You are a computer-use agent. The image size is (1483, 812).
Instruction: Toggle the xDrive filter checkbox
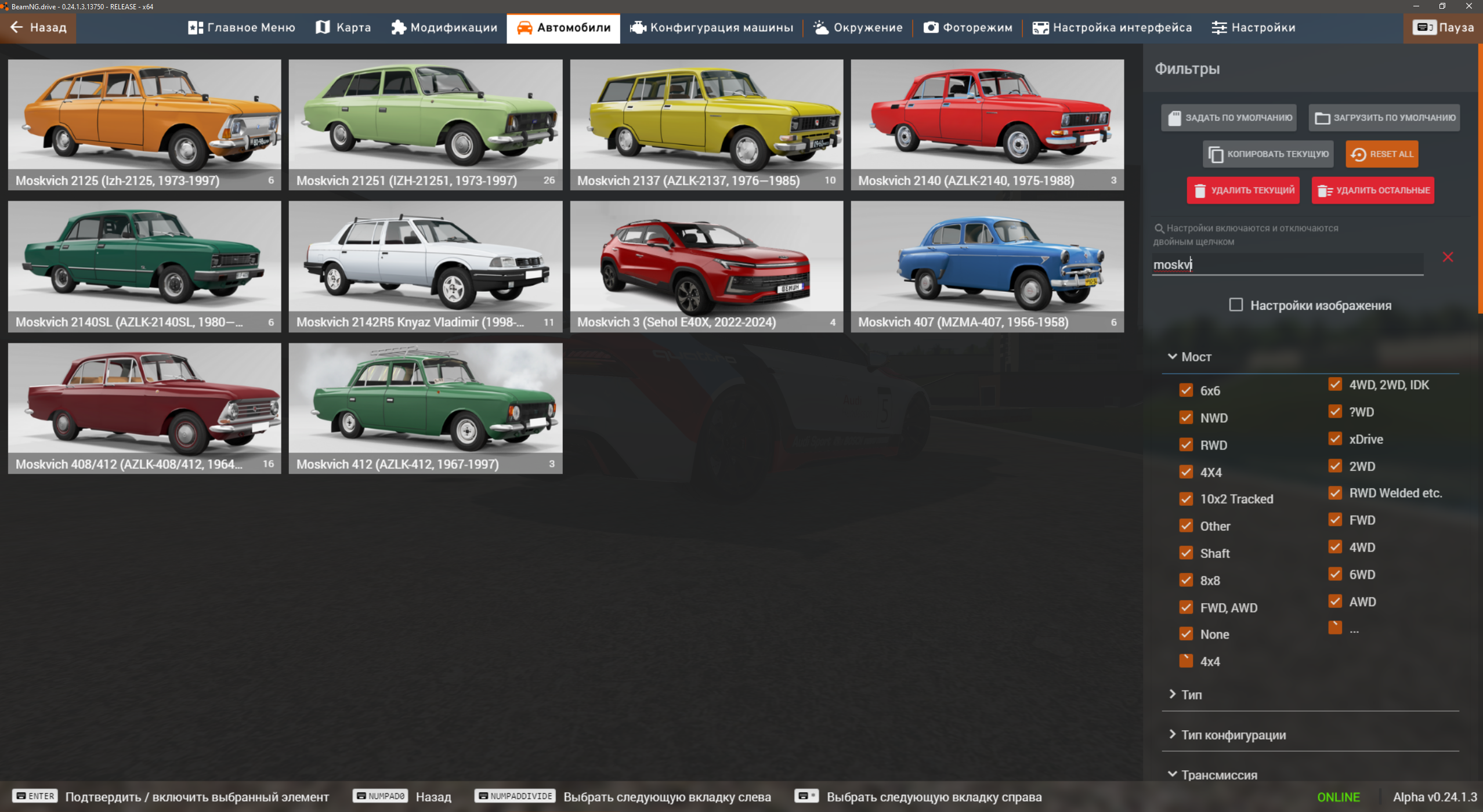pyautogui.click(x=1335, y=438)
